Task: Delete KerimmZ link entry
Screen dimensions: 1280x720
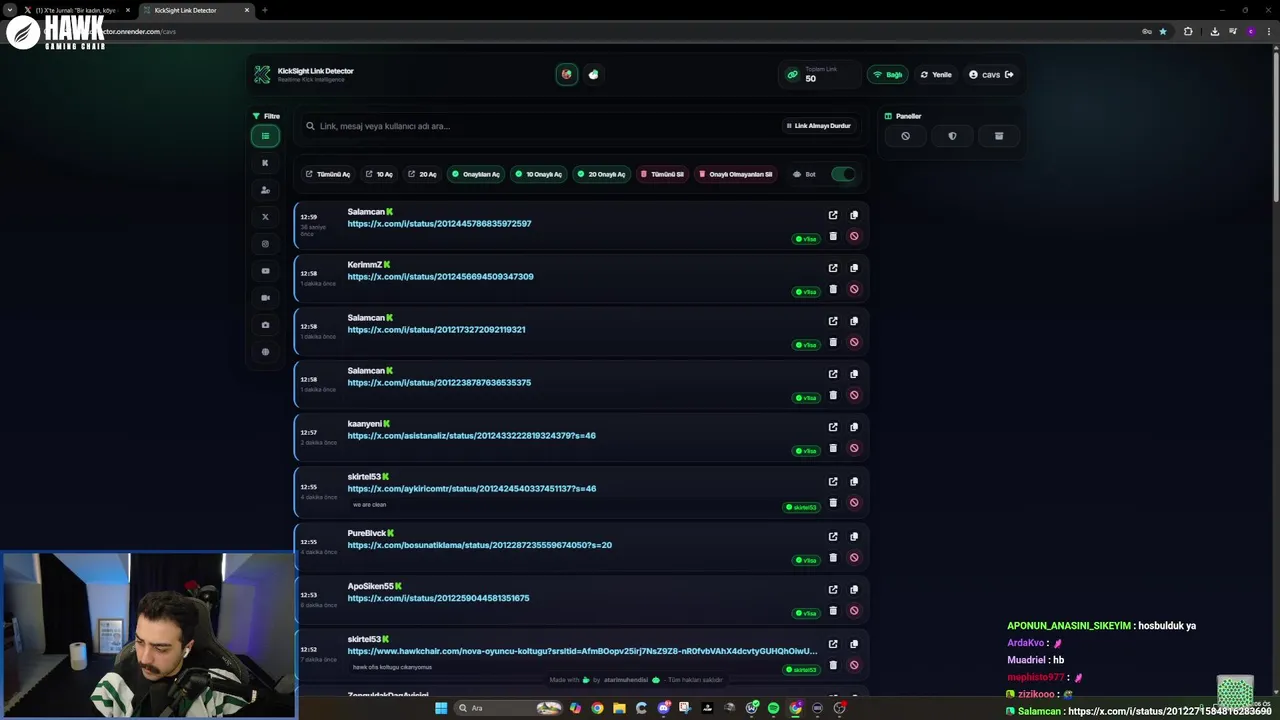Action: click(833, 289)
